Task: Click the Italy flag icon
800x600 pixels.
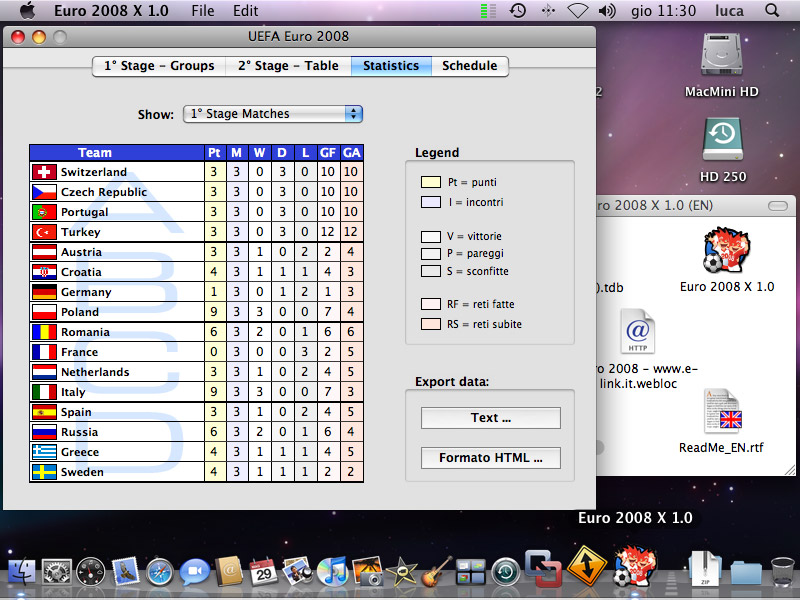Action: 44,392
